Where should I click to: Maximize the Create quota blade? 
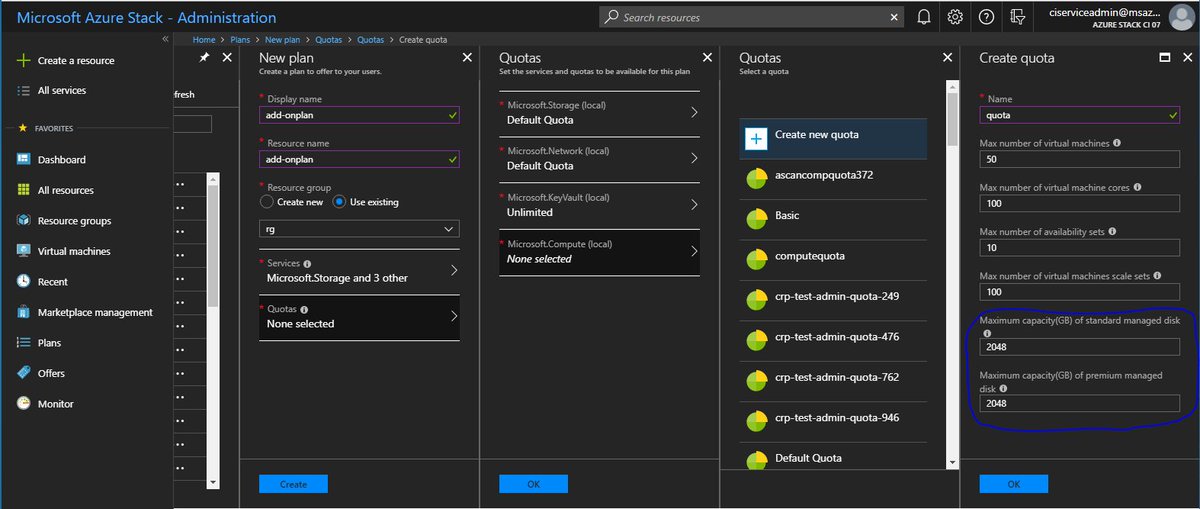click(1164, 58)
